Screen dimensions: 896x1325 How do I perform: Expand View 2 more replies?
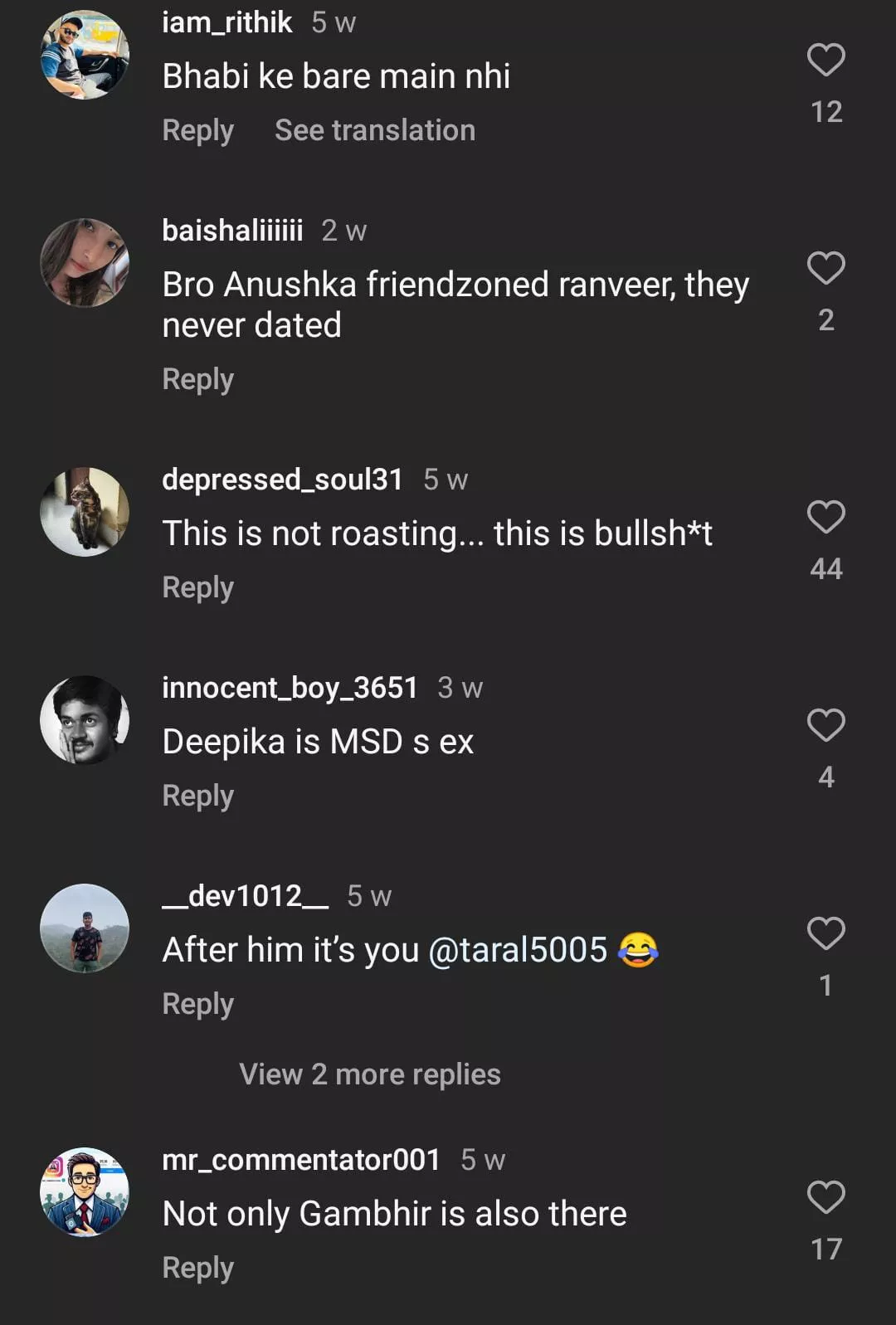370,1074
